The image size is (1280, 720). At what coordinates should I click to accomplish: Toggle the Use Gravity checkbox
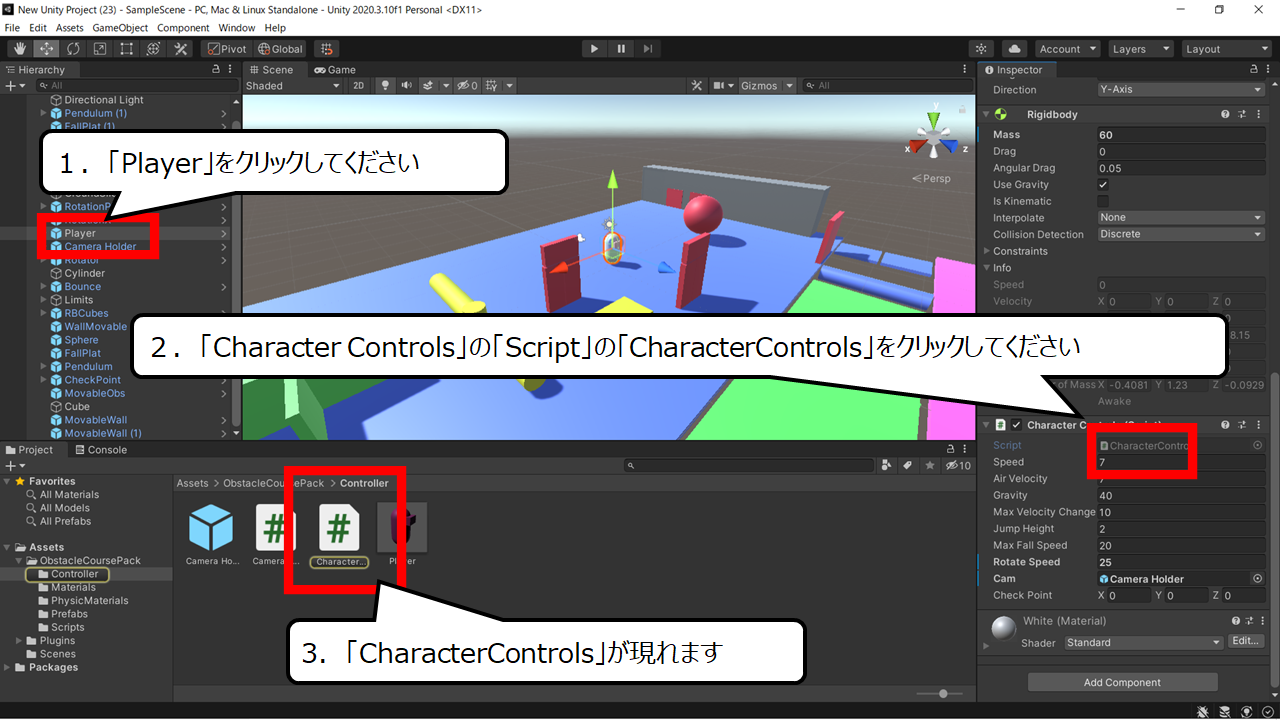(x=1103, y=185)
